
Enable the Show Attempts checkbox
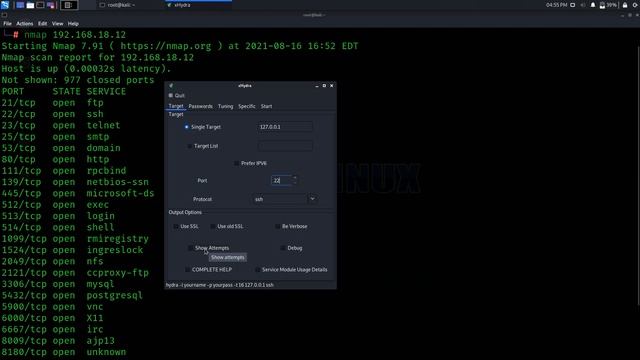tap(190, 248)
